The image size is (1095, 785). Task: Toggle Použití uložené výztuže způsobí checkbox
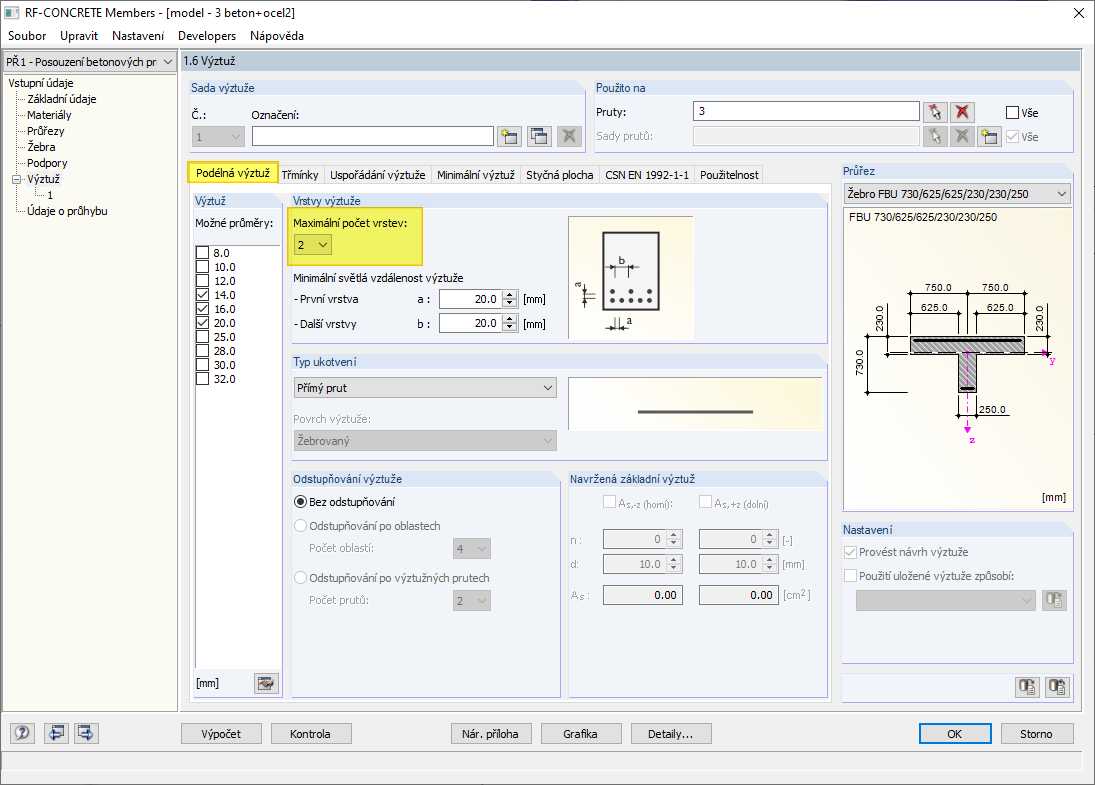coord(850,575)
